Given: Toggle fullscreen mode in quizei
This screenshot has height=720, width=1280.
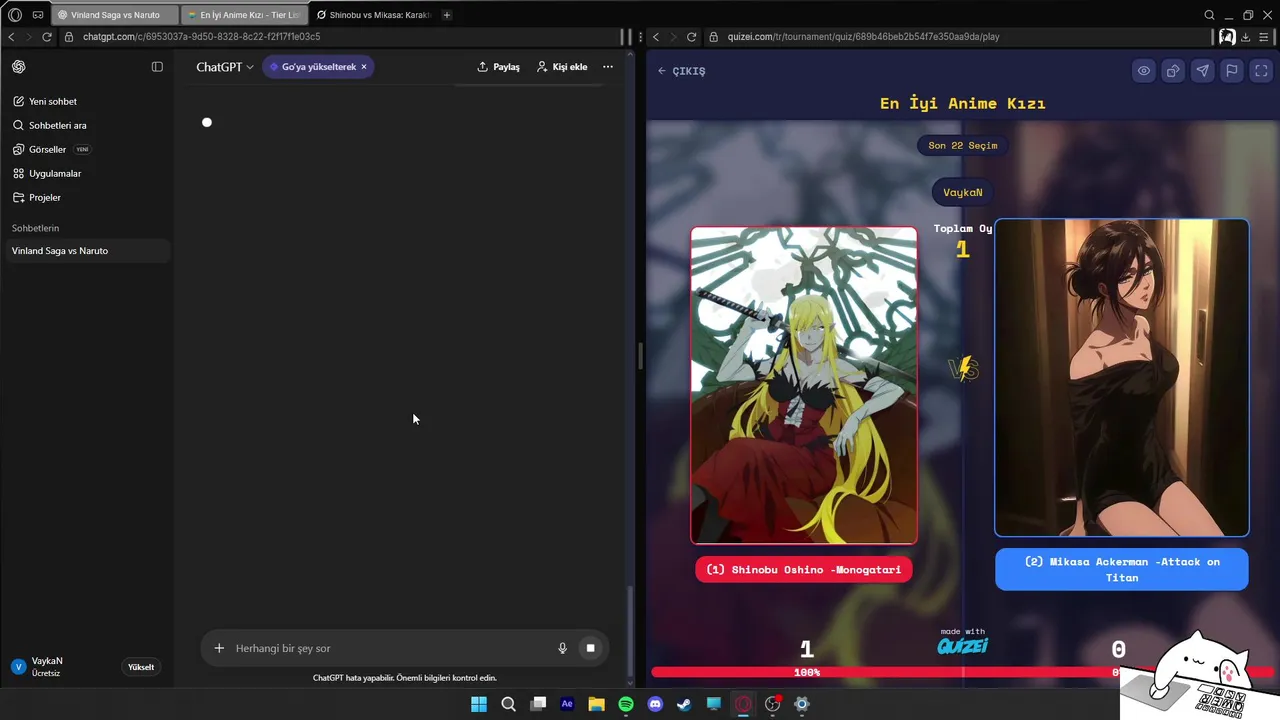Looking at the screenshot, I should [1261, 71].
